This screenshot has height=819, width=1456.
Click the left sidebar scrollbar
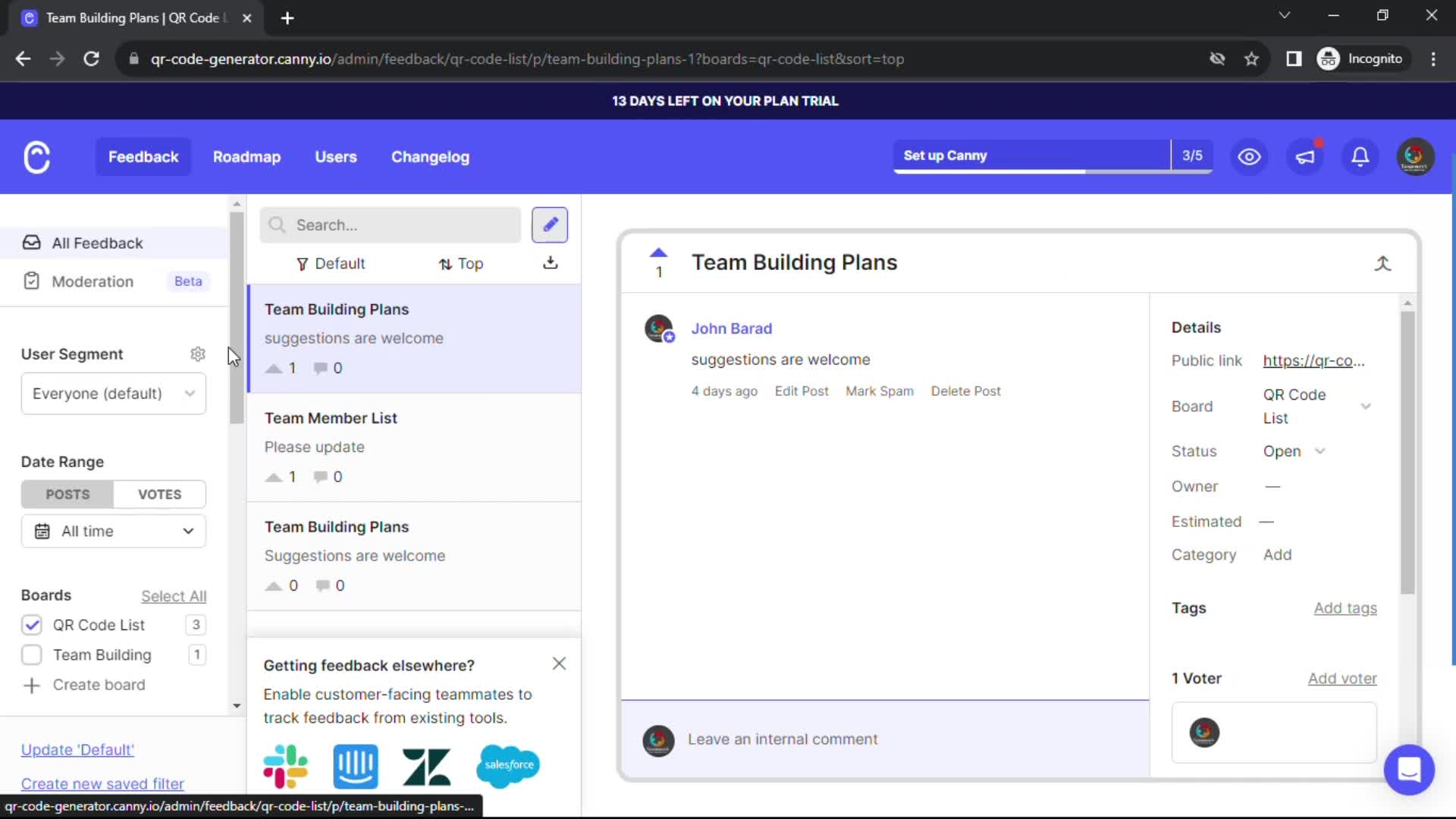pos(237,318)
